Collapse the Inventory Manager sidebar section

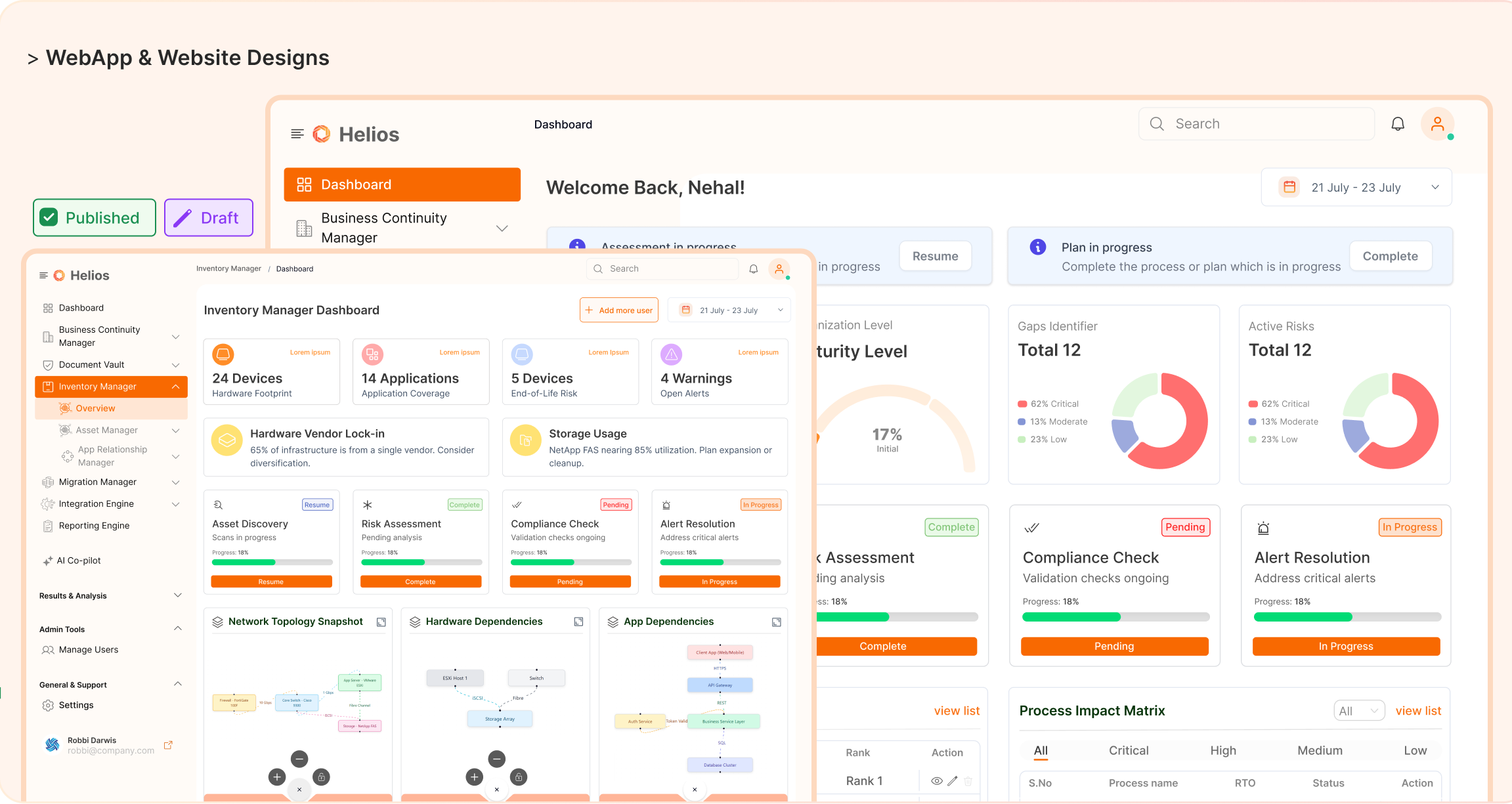point(175,387)
